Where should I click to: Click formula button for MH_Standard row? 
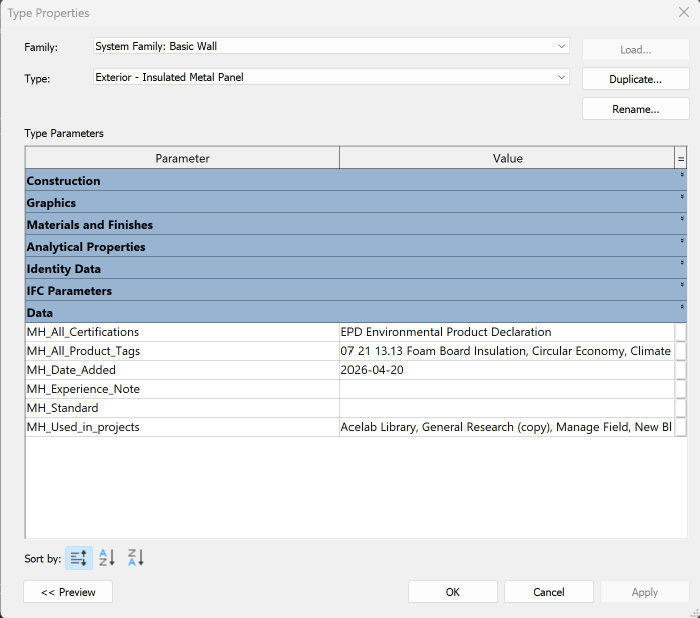(680, 408)
